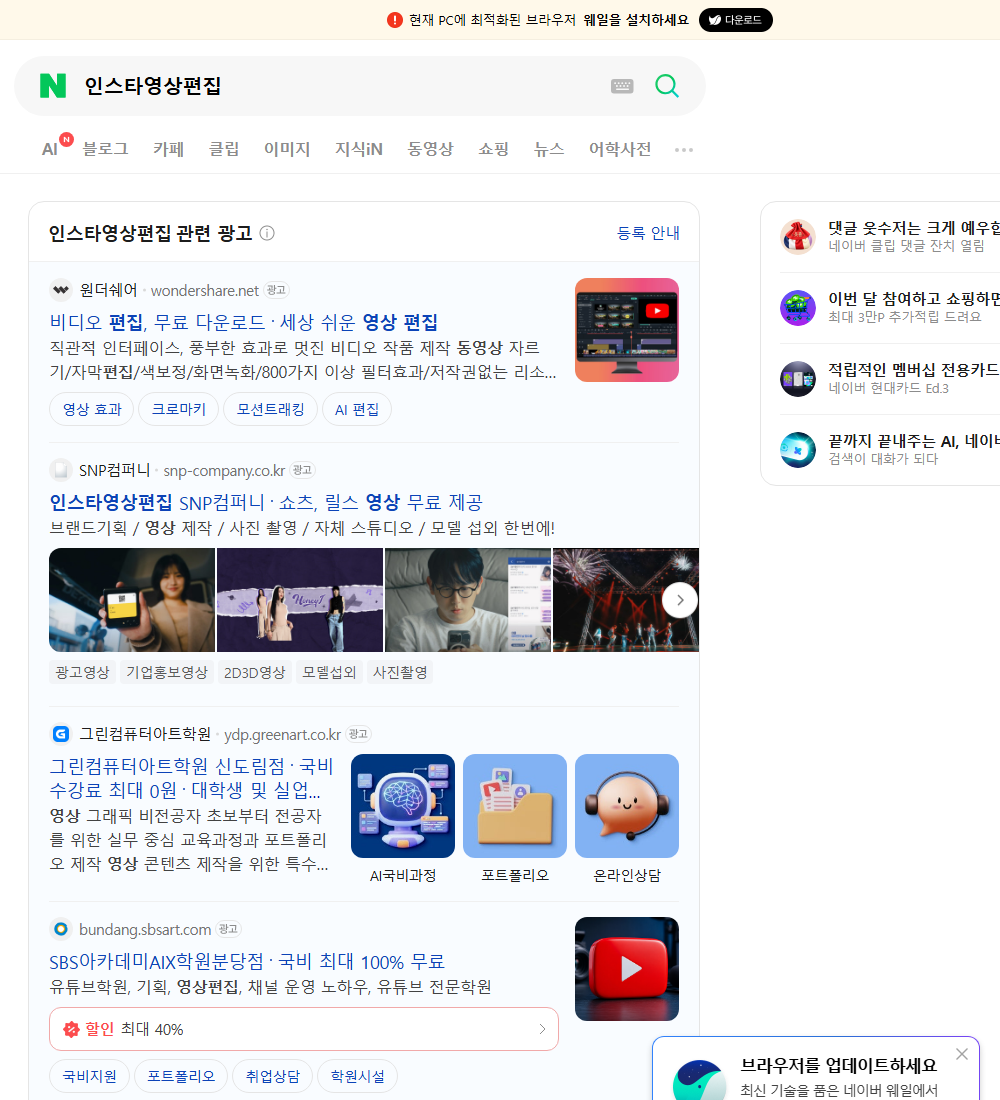Switch to the 뉴스 tab
Viewport: 1000px width, 1100px height.
point(549,149)
